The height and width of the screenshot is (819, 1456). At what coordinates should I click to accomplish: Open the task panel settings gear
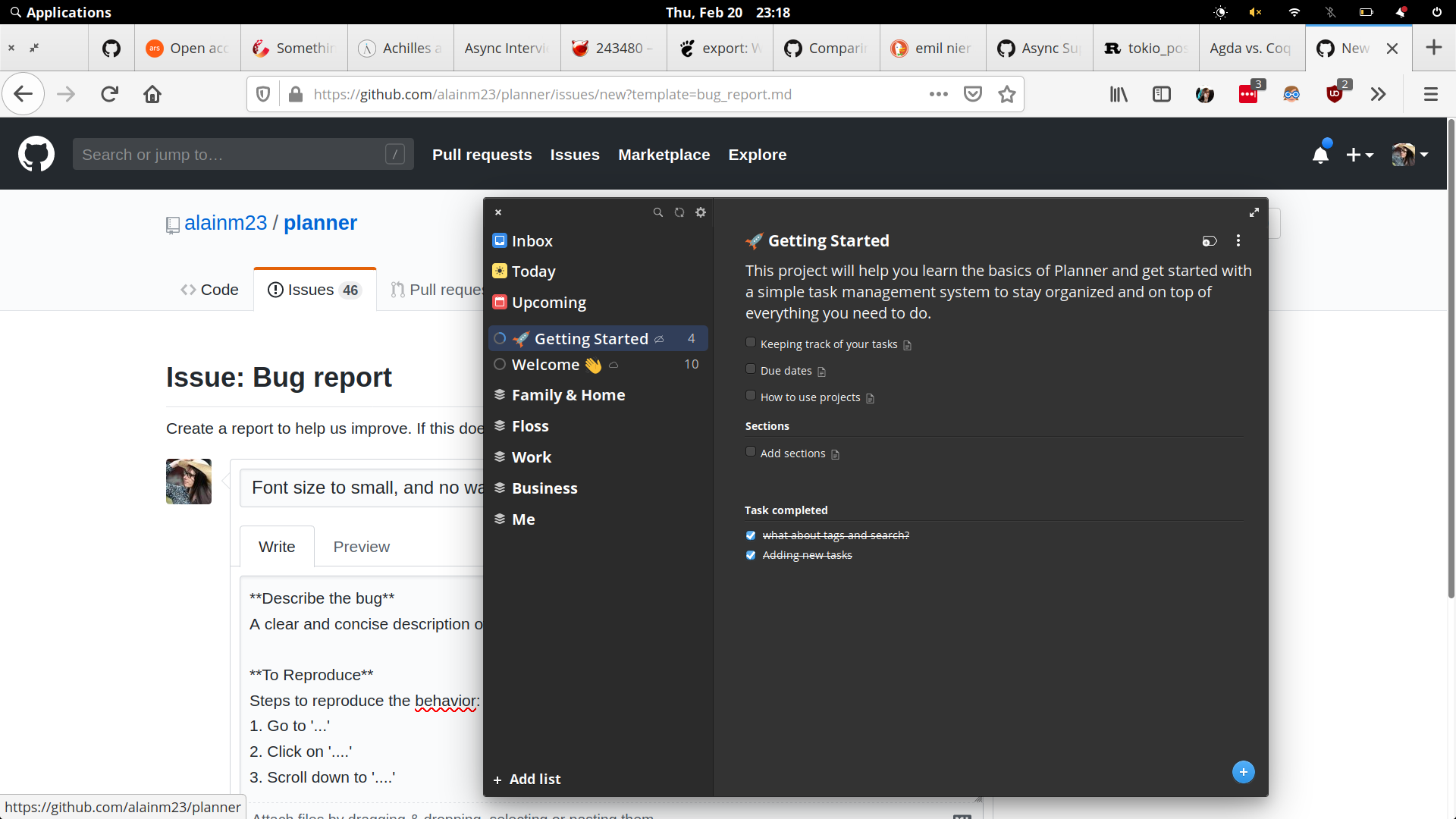click(701, 212)
